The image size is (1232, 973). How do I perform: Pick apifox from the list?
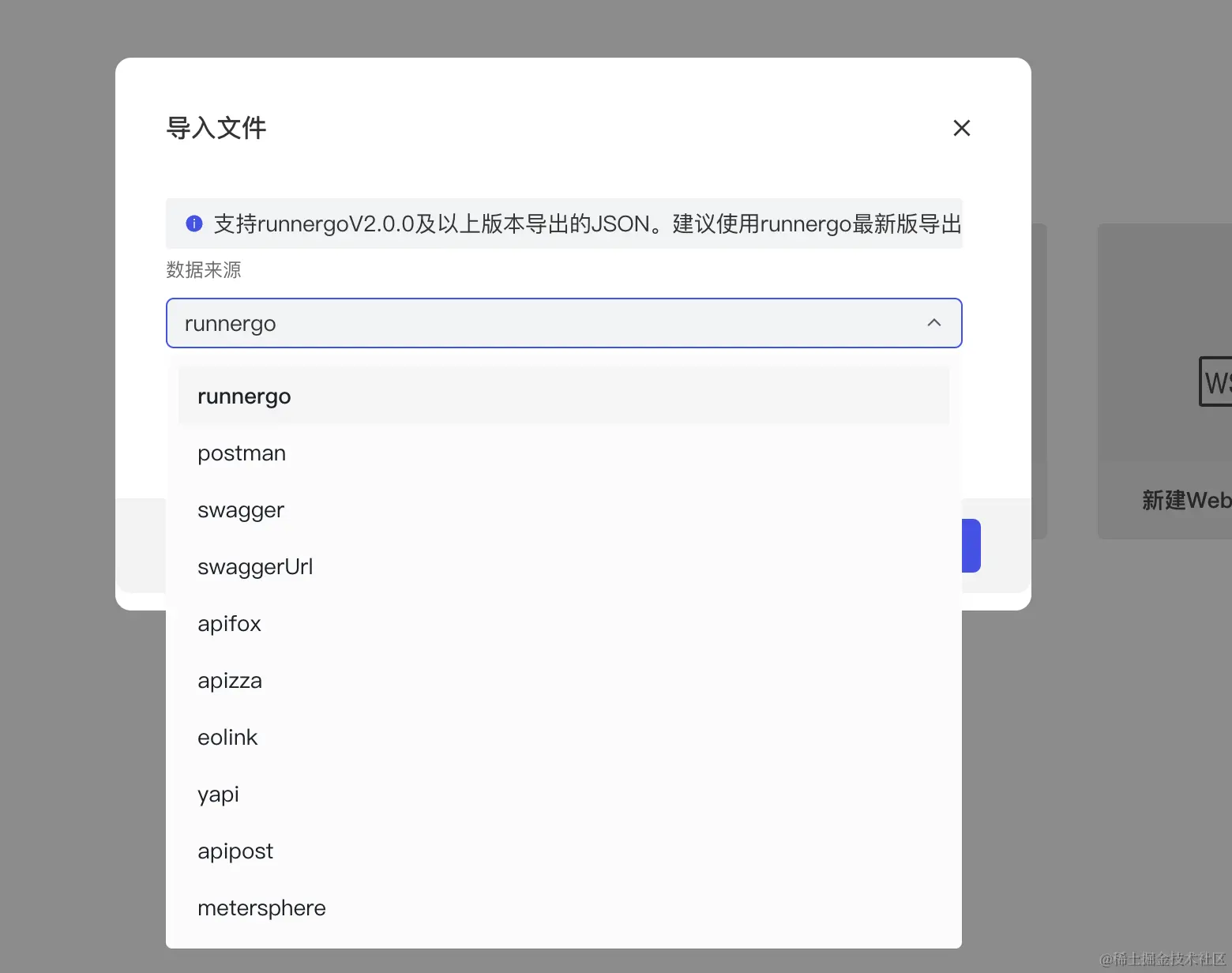click(564, 624)
